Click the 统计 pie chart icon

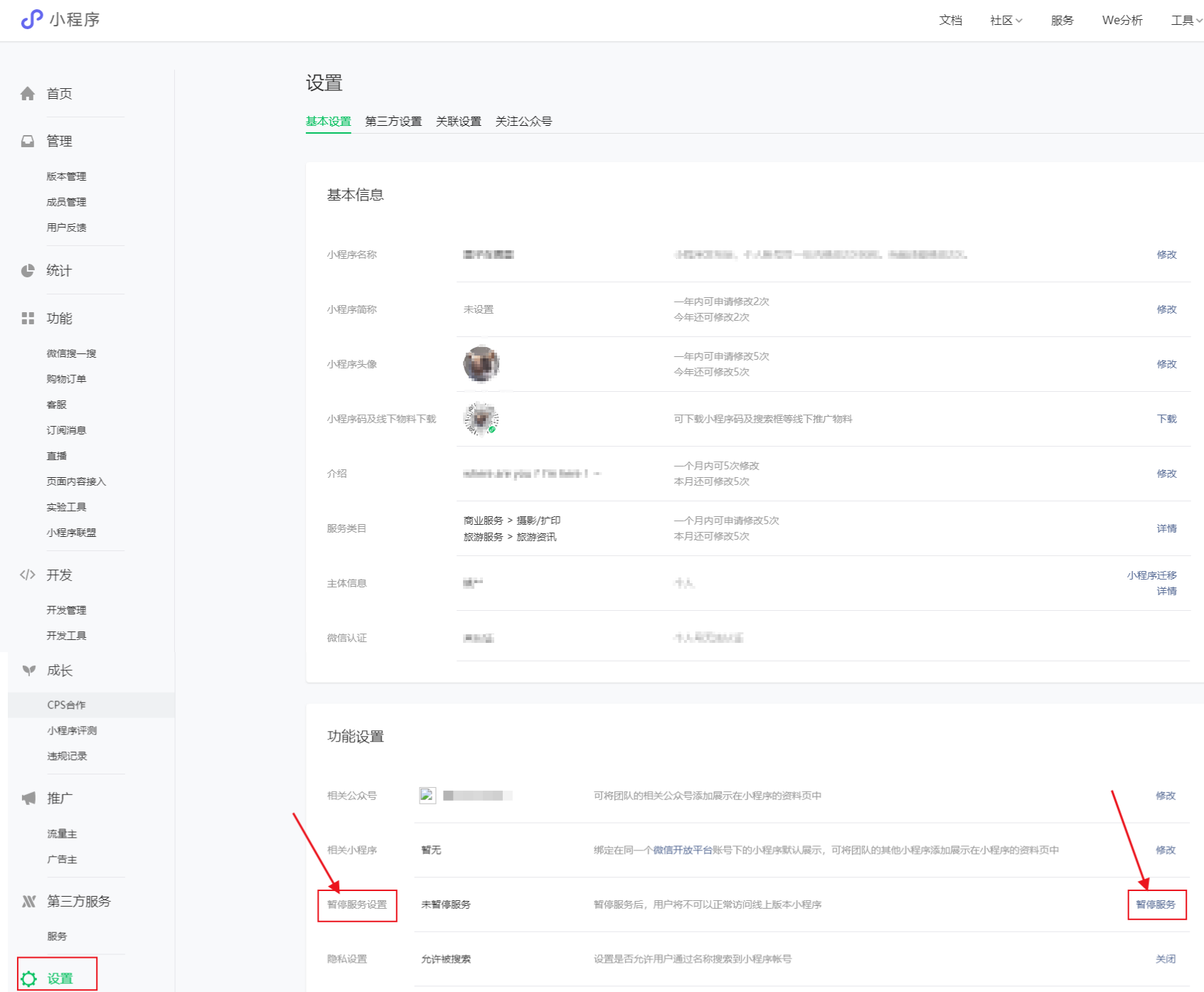pyautogui.click(x=28, y=271)
